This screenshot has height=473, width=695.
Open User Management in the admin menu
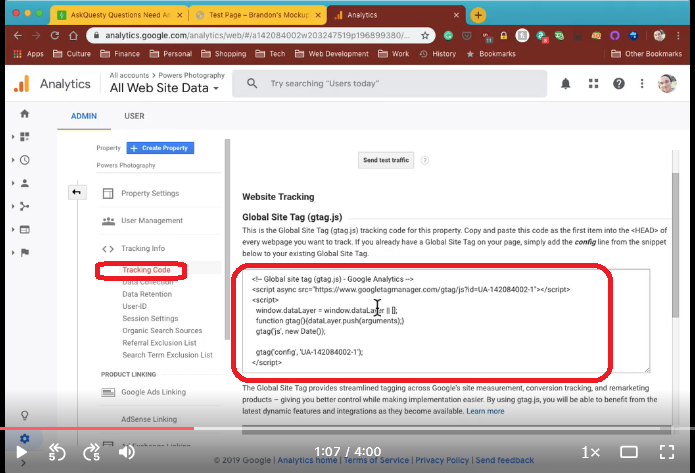(152, 221)
